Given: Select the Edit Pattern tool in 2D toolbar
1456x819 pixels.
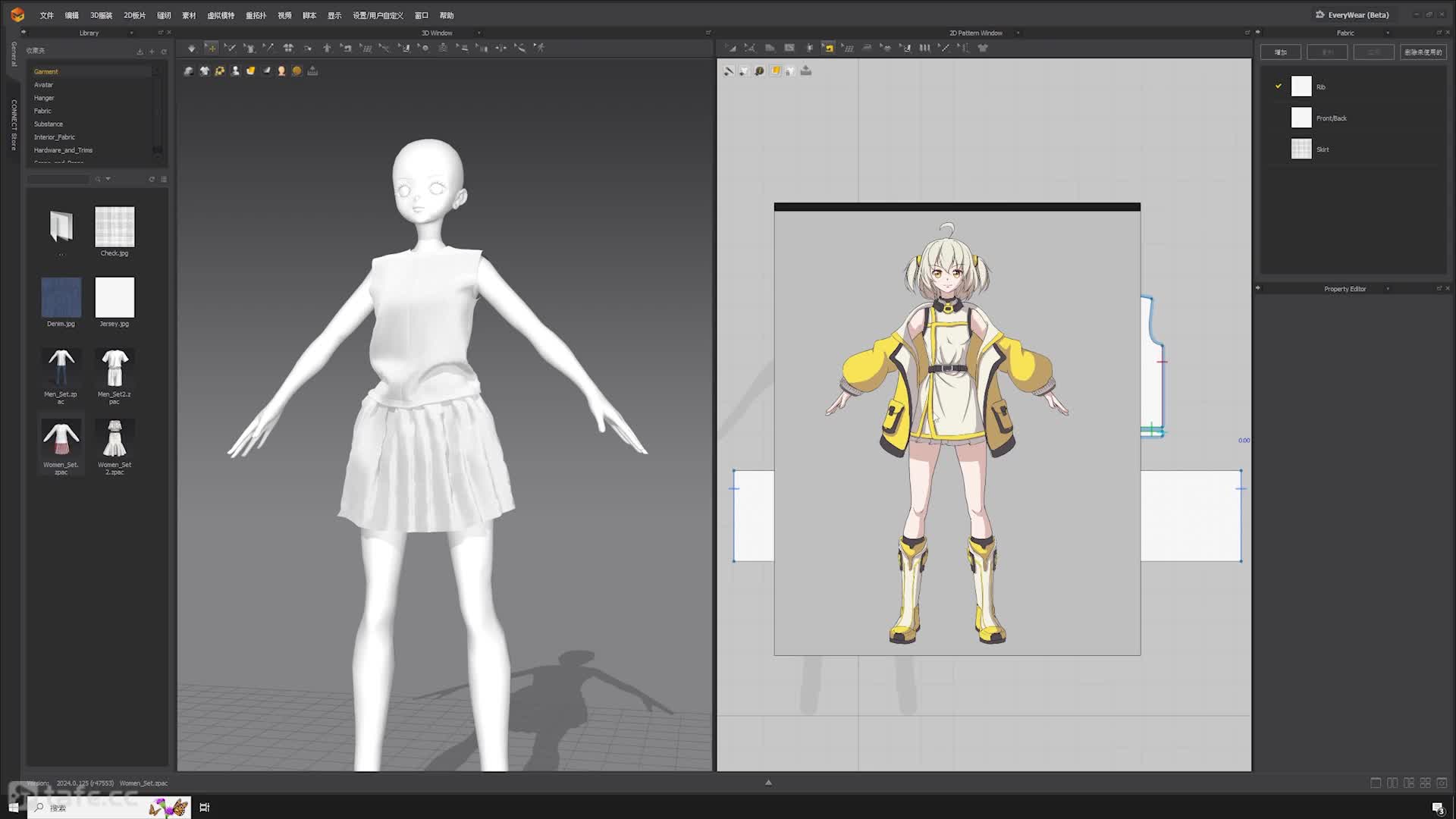Looking at the screenshot, I should click(750, 48).
